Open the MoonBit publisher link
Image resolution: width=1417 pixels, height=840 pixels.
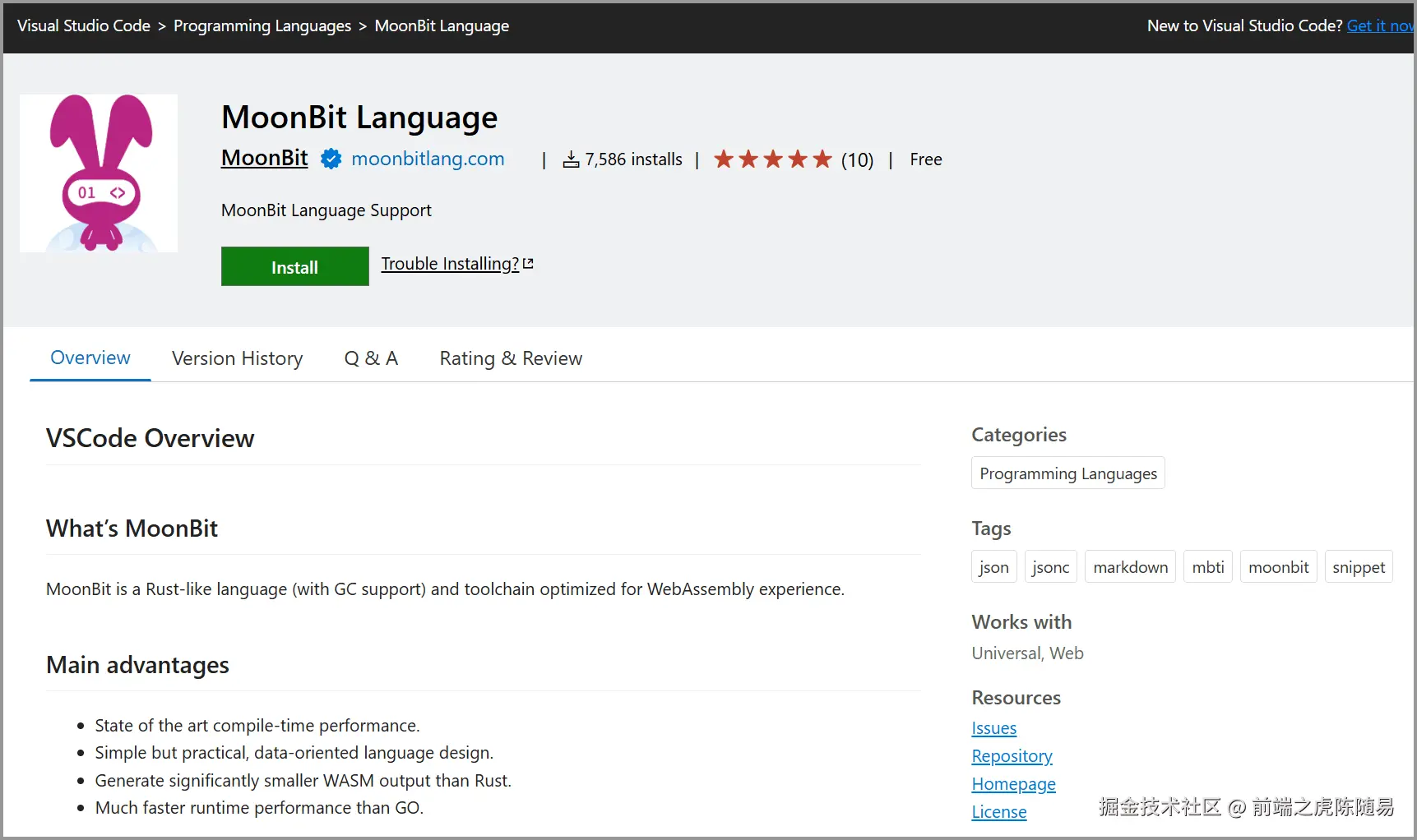(x=264, y=158)
